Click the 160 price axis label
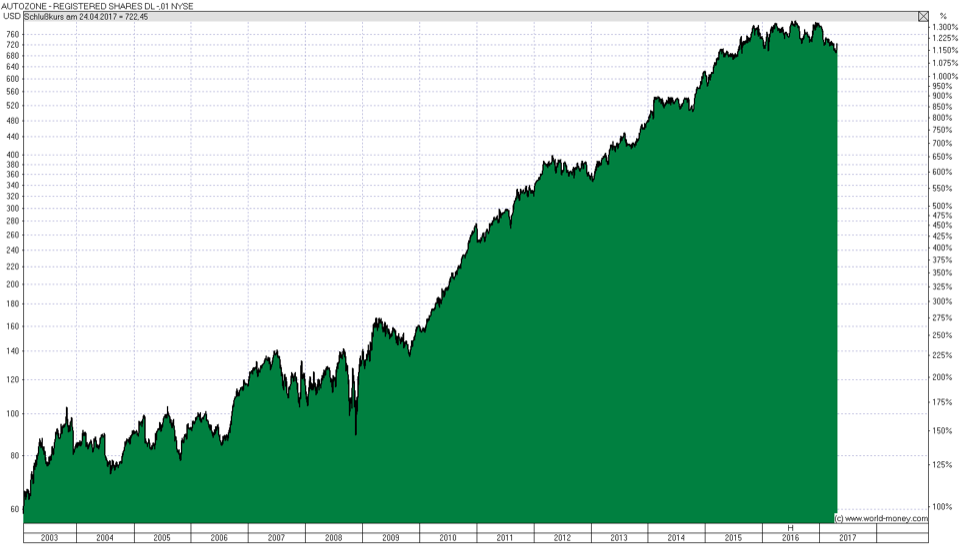The width and height of the screenshot is (960, 545). point(13,326)
